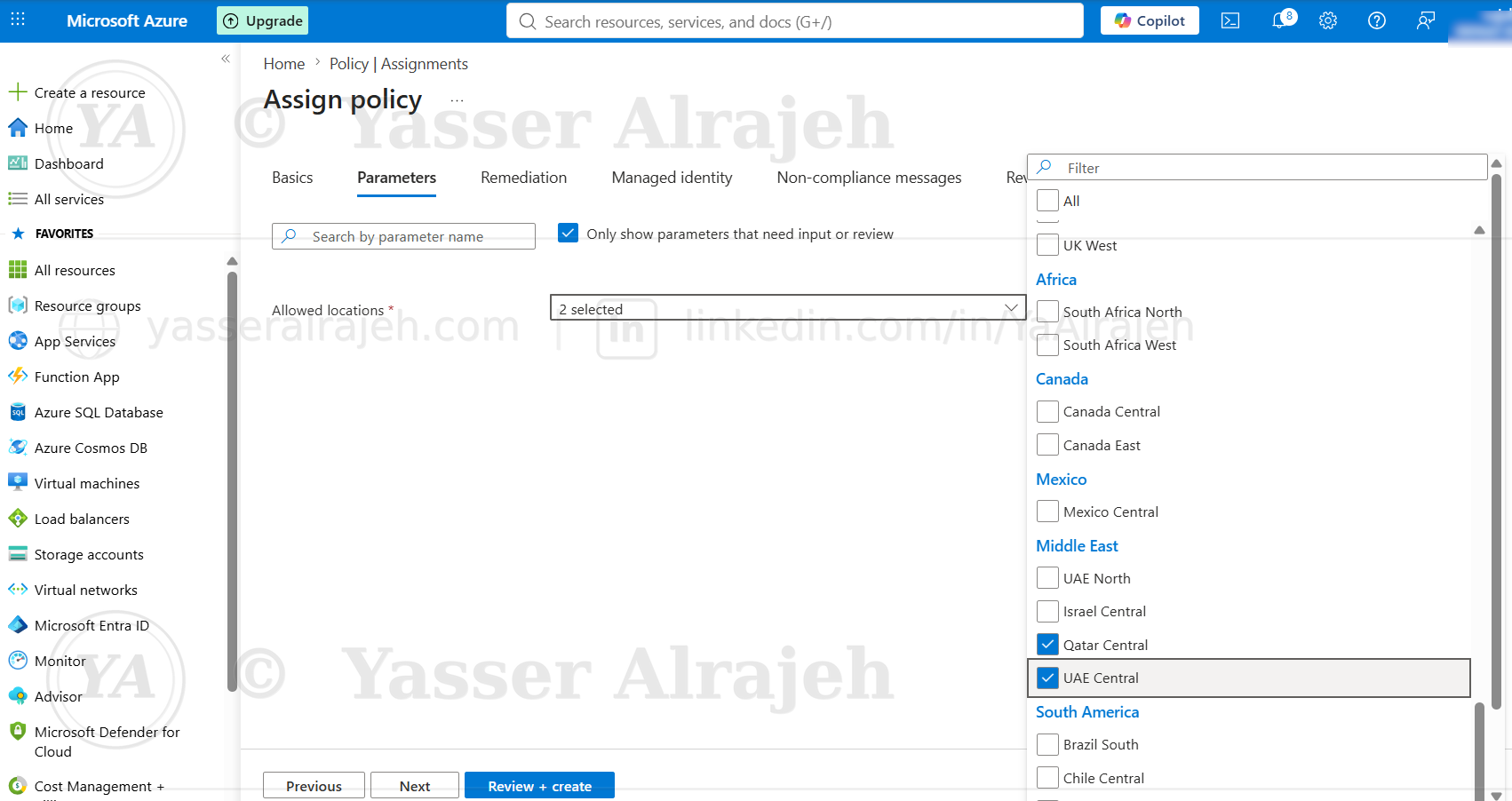
Task: Click the left sidebar scrollbar thumb
Action: pyautogui.click(x=232, y=480)
